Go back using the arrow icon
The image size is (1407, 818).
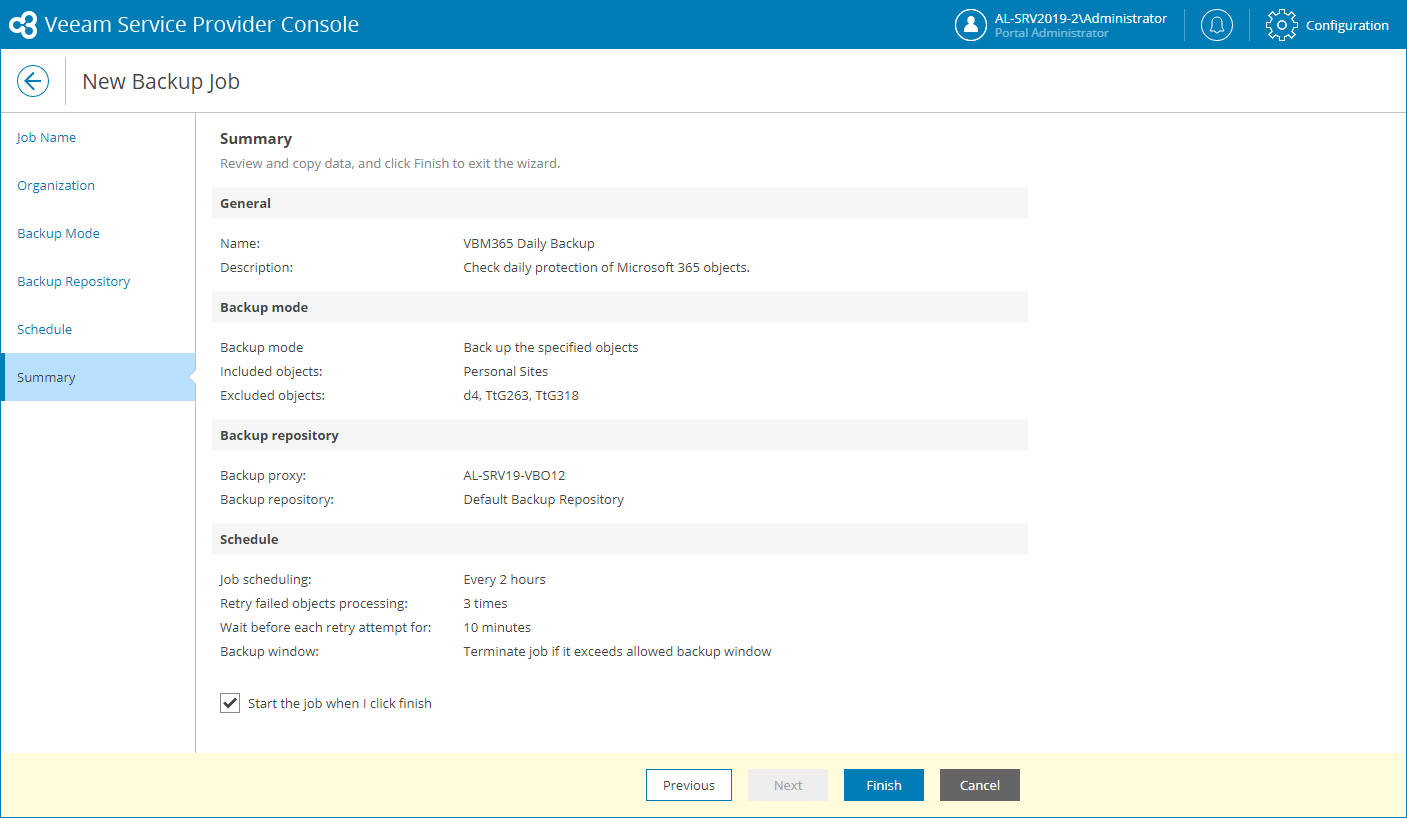[33, 81]
